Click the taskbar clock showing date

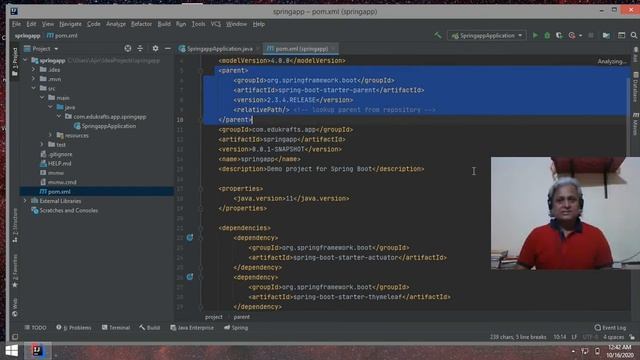point(619,351)
